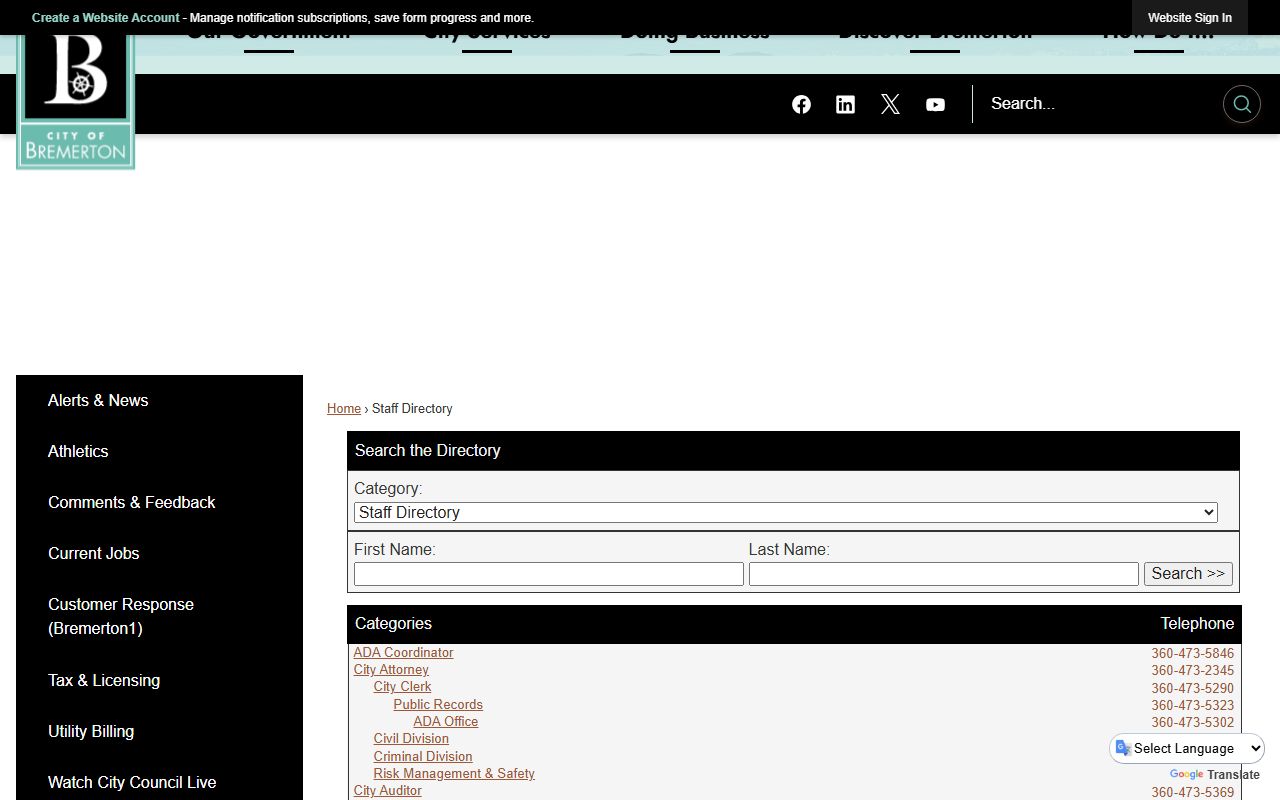Open Tax & Licensing sidebar item
This screenshot has height=800, width=1280.
pos(104,680)
